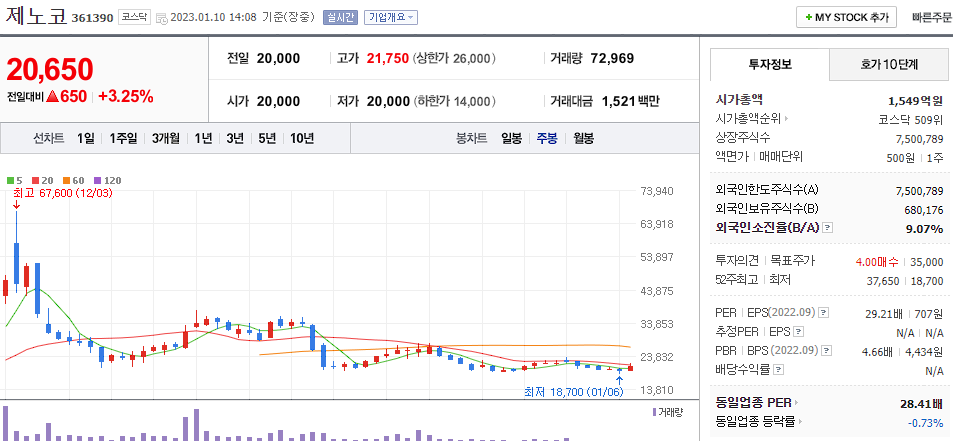Viewport: 953px width, 441px height.
Task: Show the 10년 line chart
Action: [x=302, y=138]
